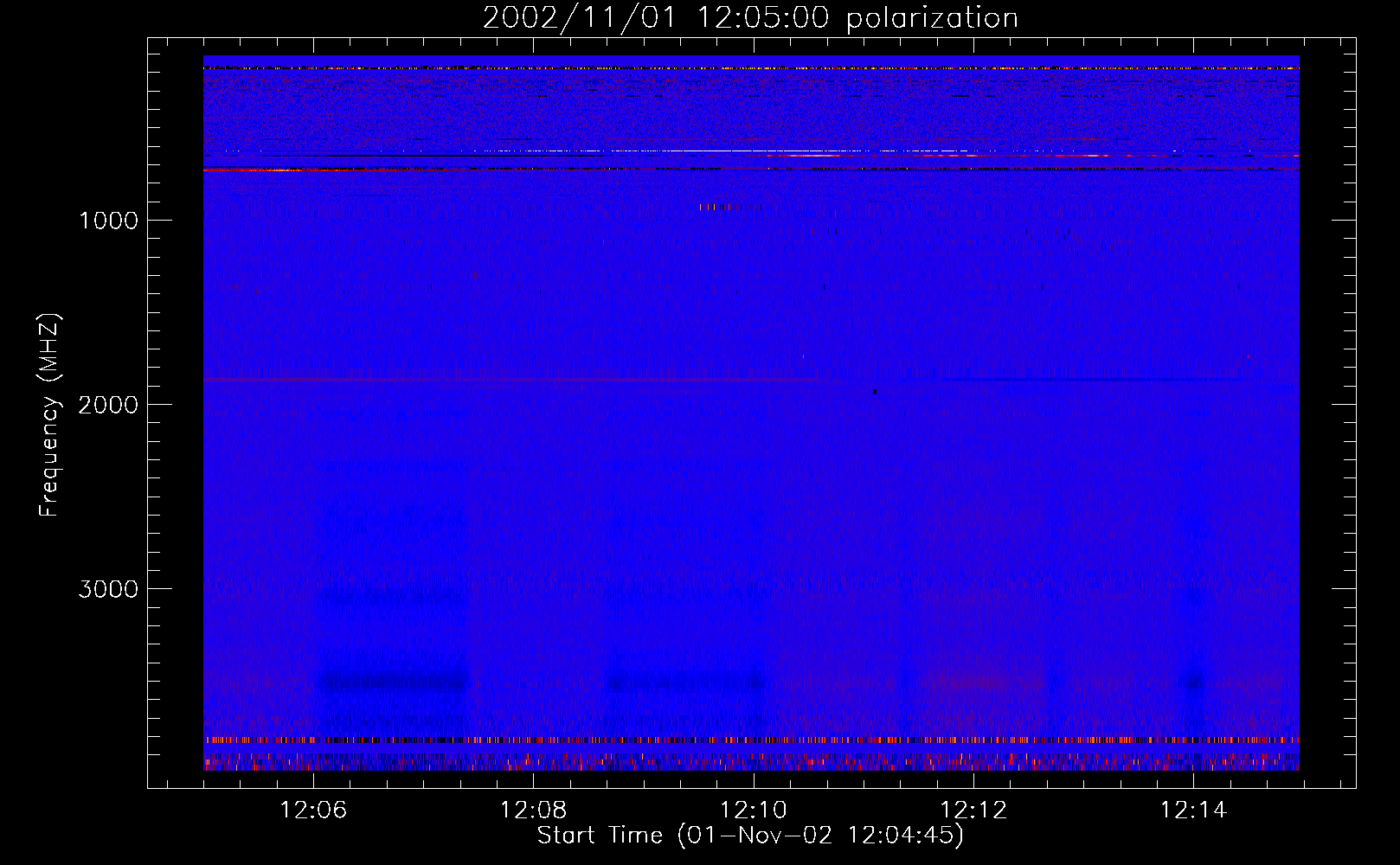Click the 12:06 time tick label
1400x865 pixels.
tap(313, 811)
